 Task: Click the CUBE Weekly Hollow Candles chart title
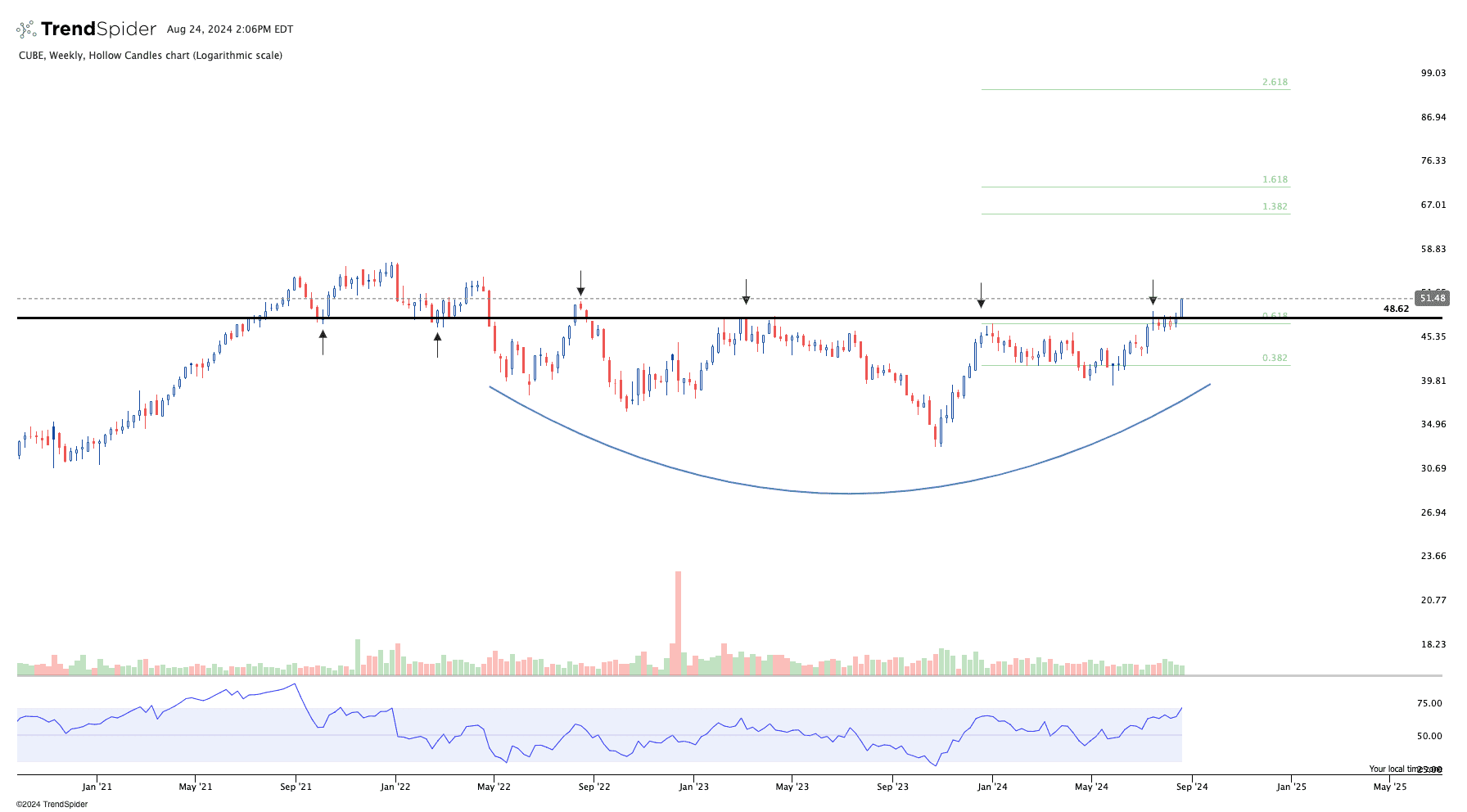pyautogui.click(x=151, y=56)
